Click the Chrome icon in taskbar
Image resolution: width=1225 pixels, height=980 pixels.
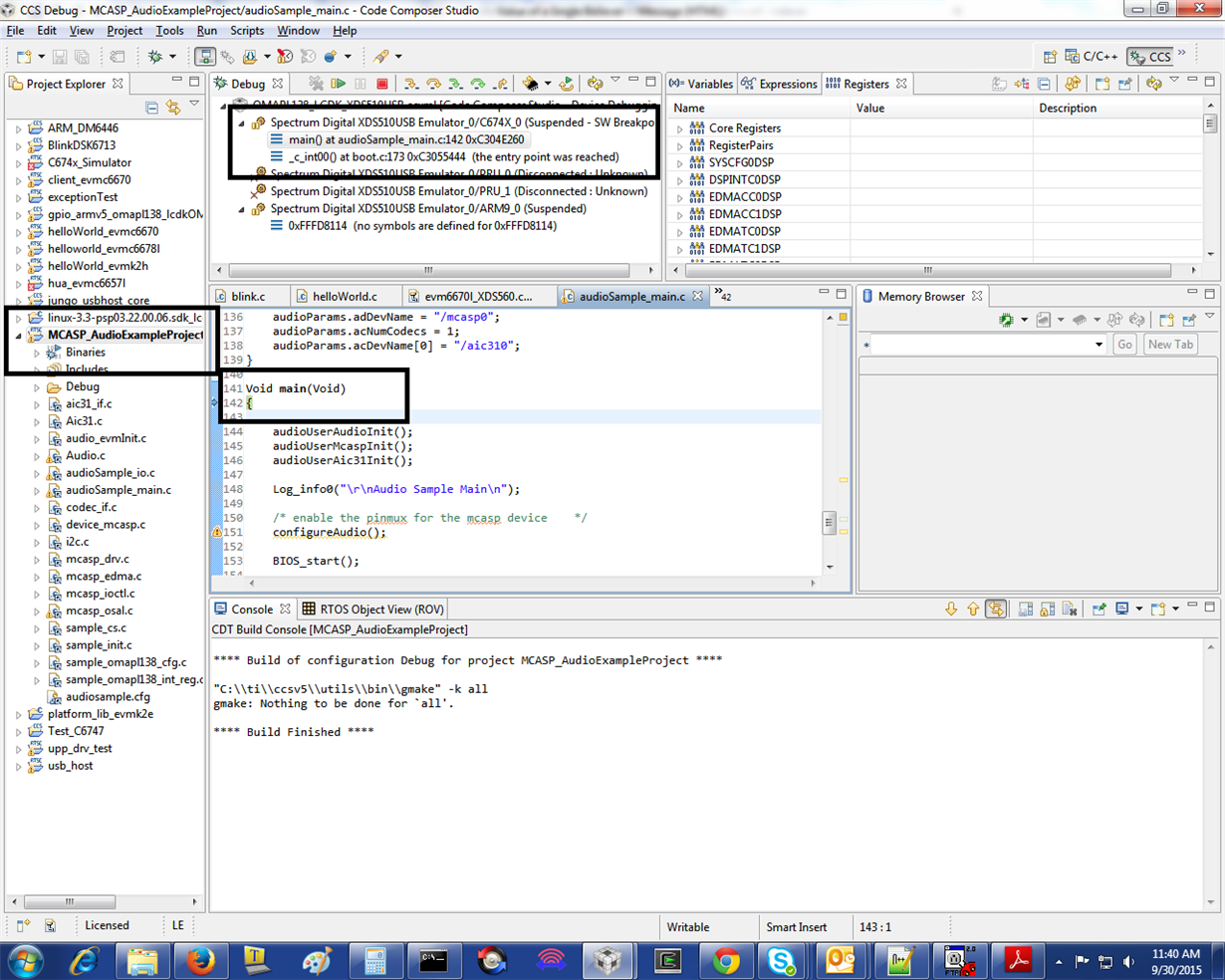tap(726, 961)
